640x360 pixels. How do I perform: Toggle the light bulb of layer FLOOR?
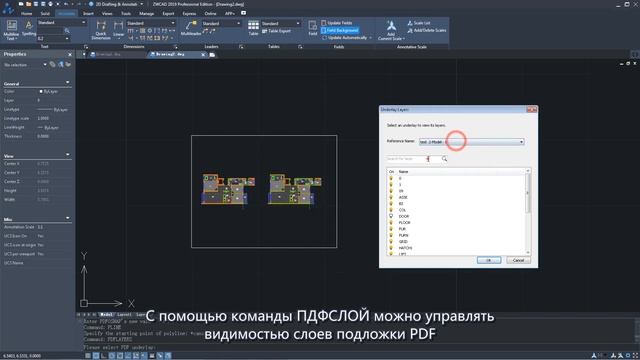[391, 222]
